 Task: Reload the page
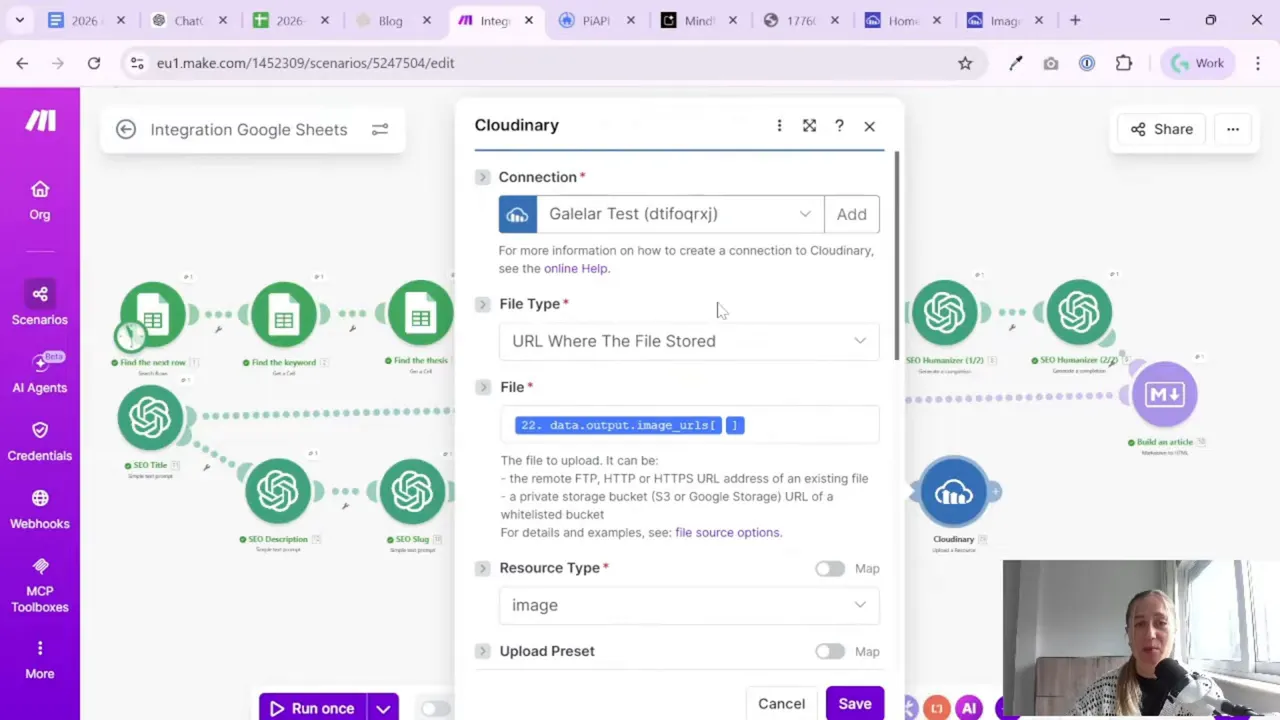click(x=94, y=63)
